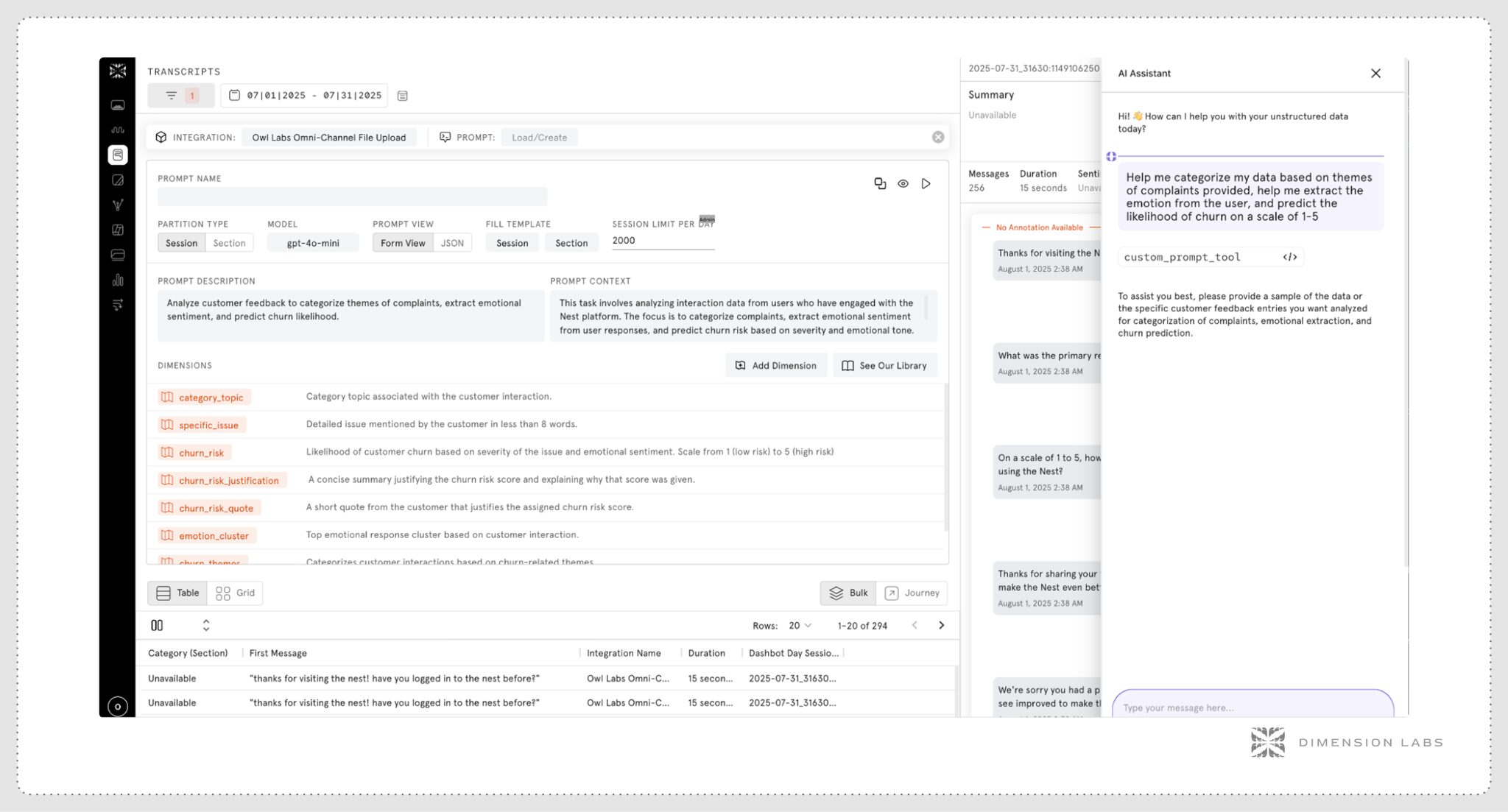Viewport: 1508px width, 812px height.
Task: Click the copy prompt icon
Action: (880, 183)
